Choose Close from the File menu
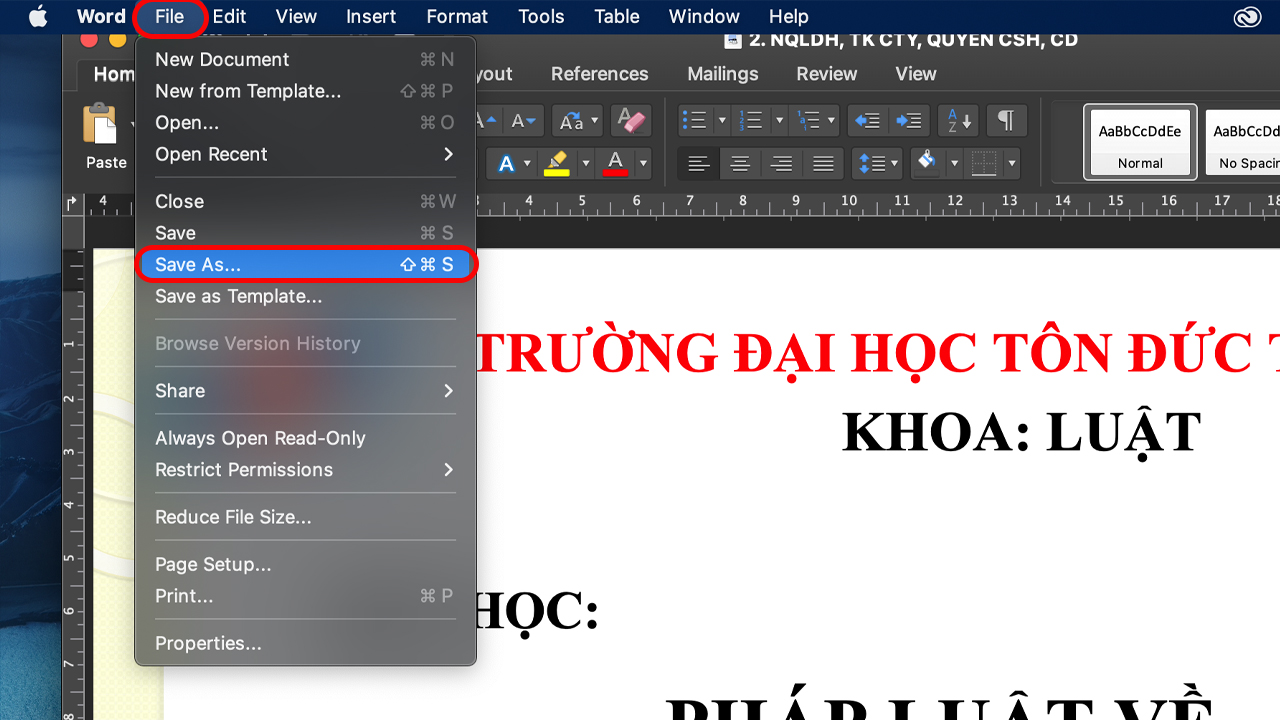 coord(305,202)
